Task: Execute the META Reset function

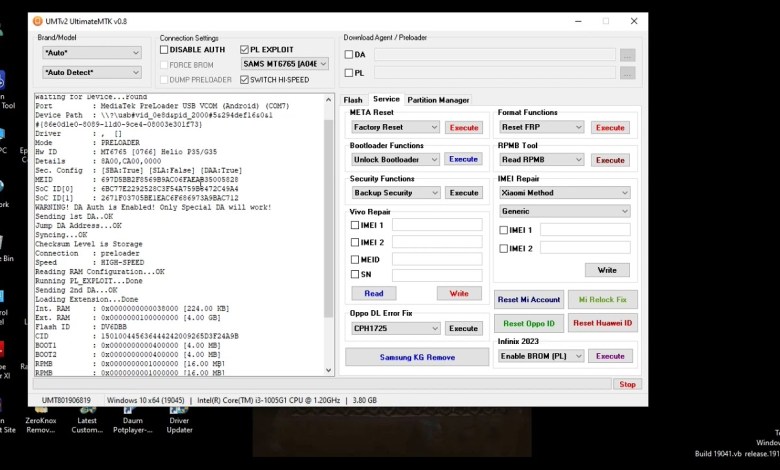Action: 464,127
